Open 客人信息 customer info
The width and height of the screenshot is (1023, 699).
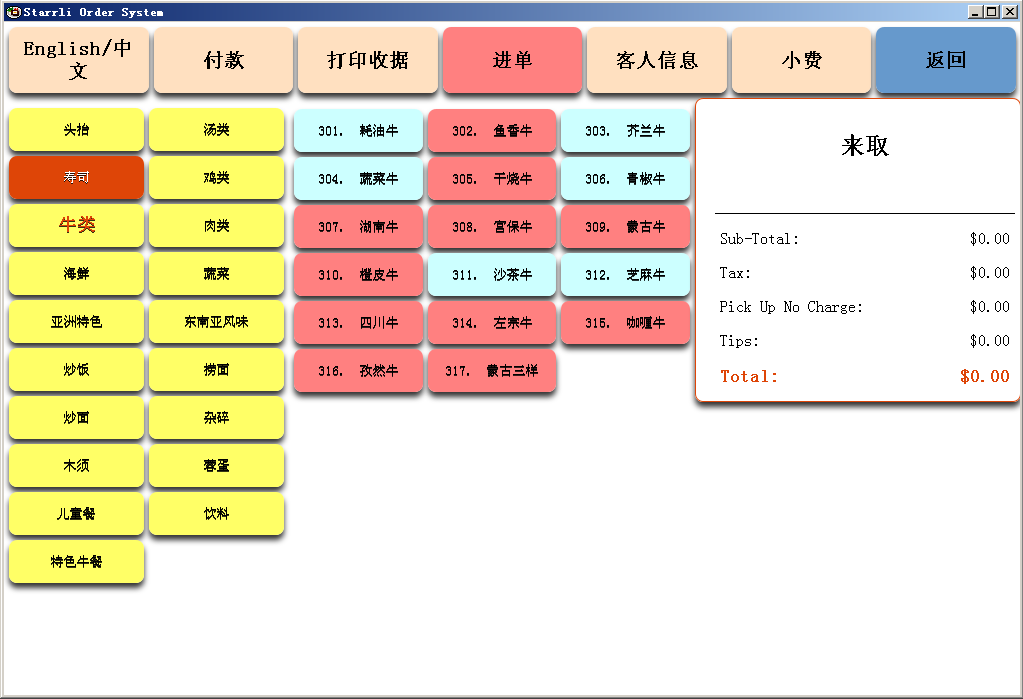[x=657, y=60]
